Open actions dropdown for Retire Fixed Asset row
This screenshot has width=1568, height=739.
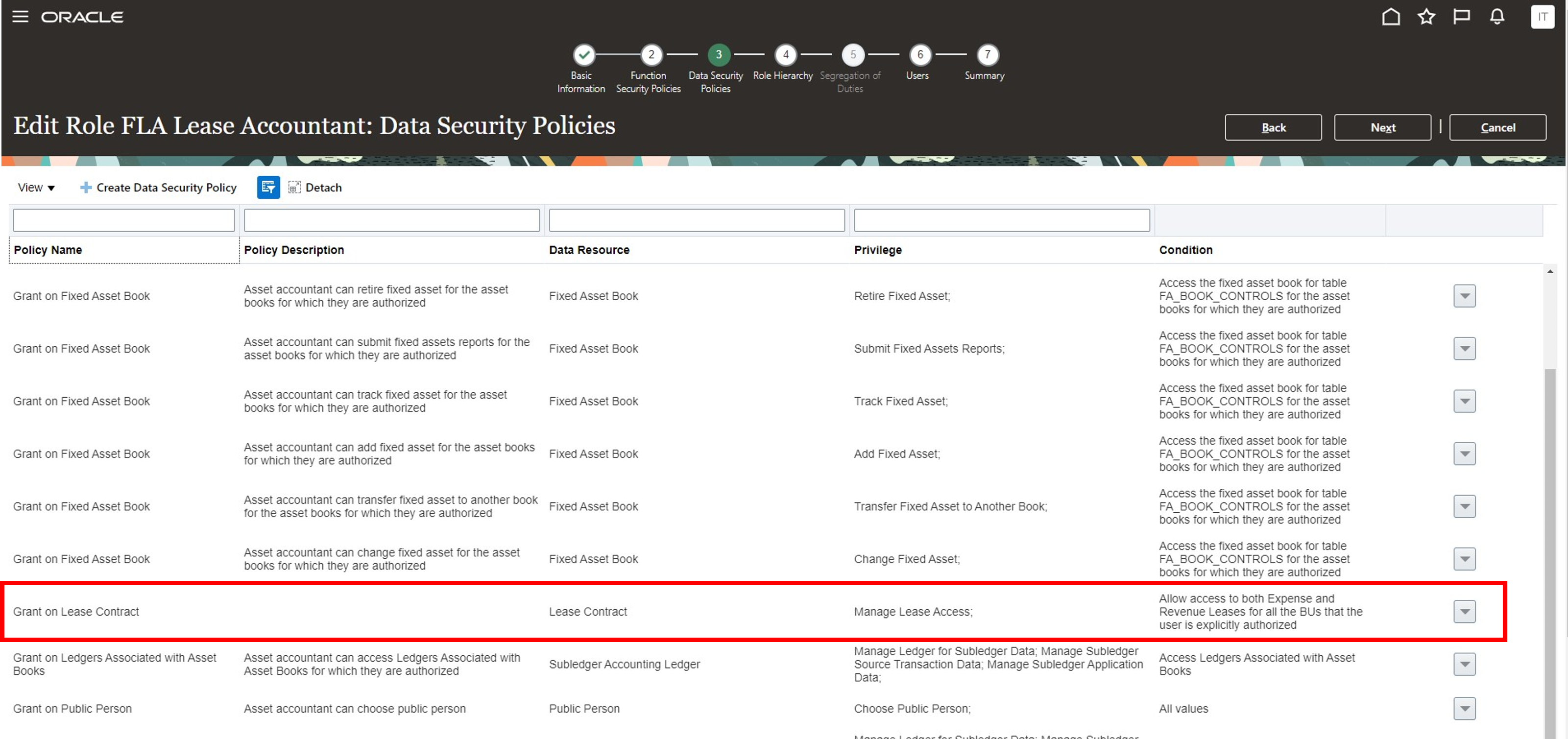[x=1464, y=296]
